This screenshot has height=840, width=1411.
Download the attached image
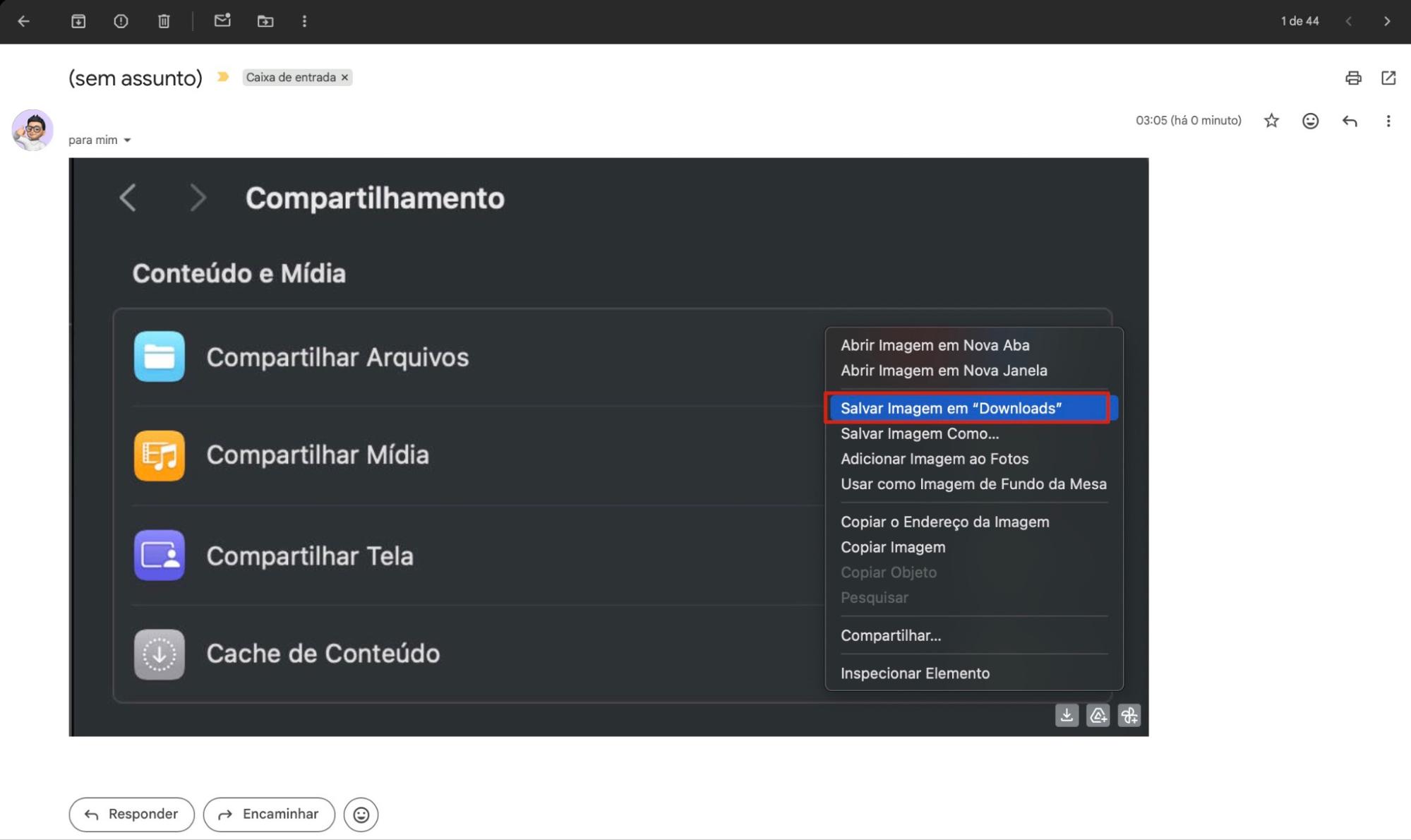pos(1067,715)
